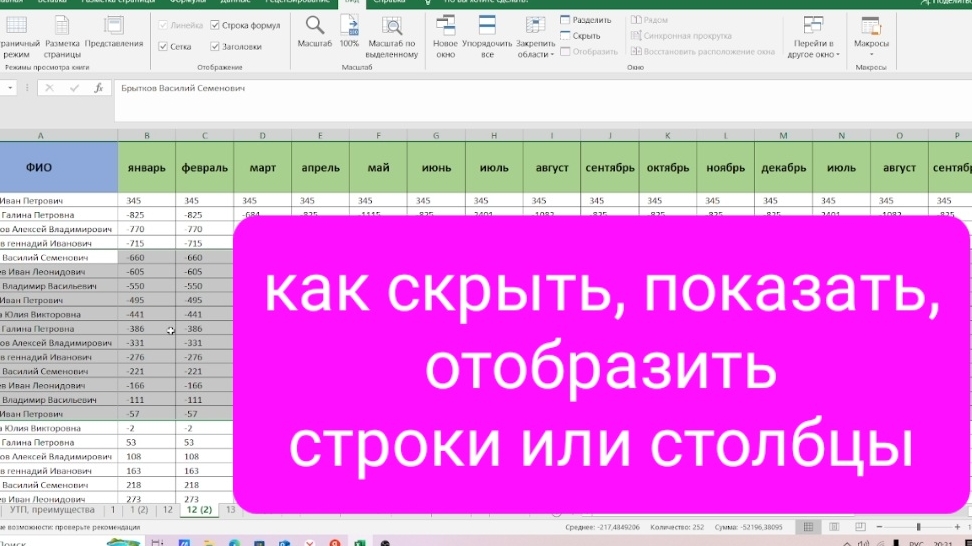This screenshot has height=546, width=972.
Task: Toggle Сетка gridlines checkbox
Action: pos(163,46)
